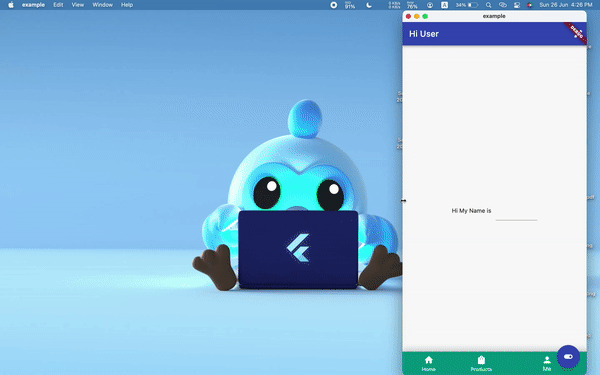The height and width of the screenshot is (375, 600).
Task: Click the network speed KB/s indicator
Action: point(394,5)
